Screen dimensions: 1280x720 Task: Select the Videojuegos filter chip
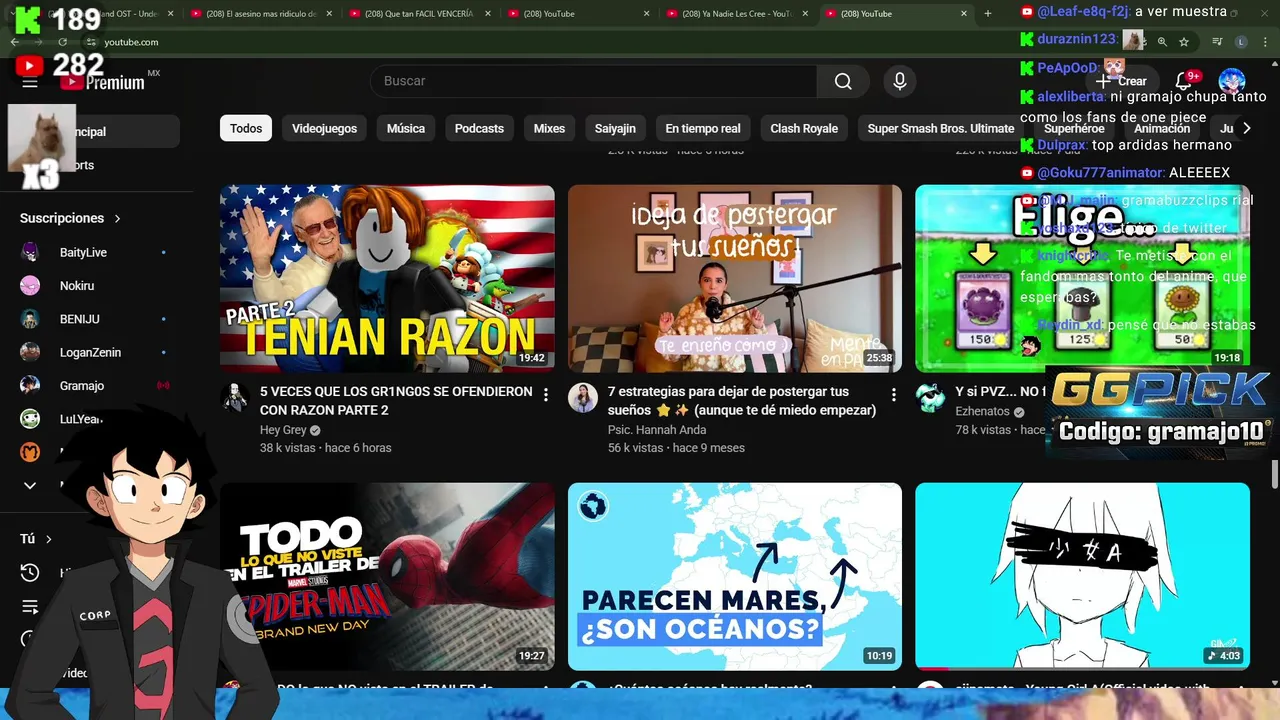click(x=324, y=128)
